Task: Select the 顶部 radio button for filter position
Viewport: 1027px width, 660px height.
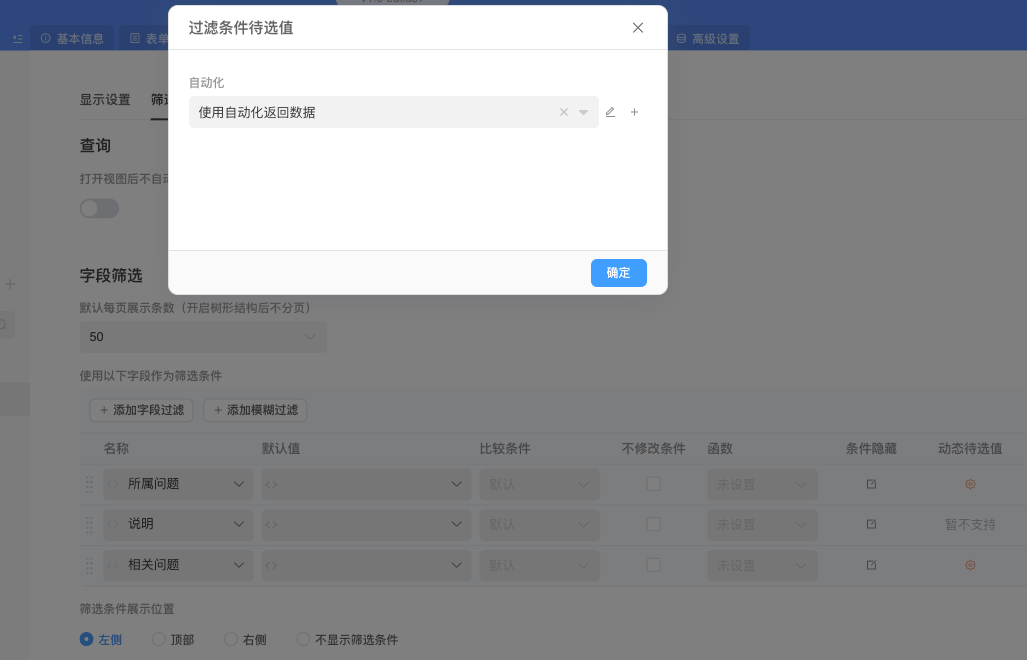Action: click(x=157, y=639)
